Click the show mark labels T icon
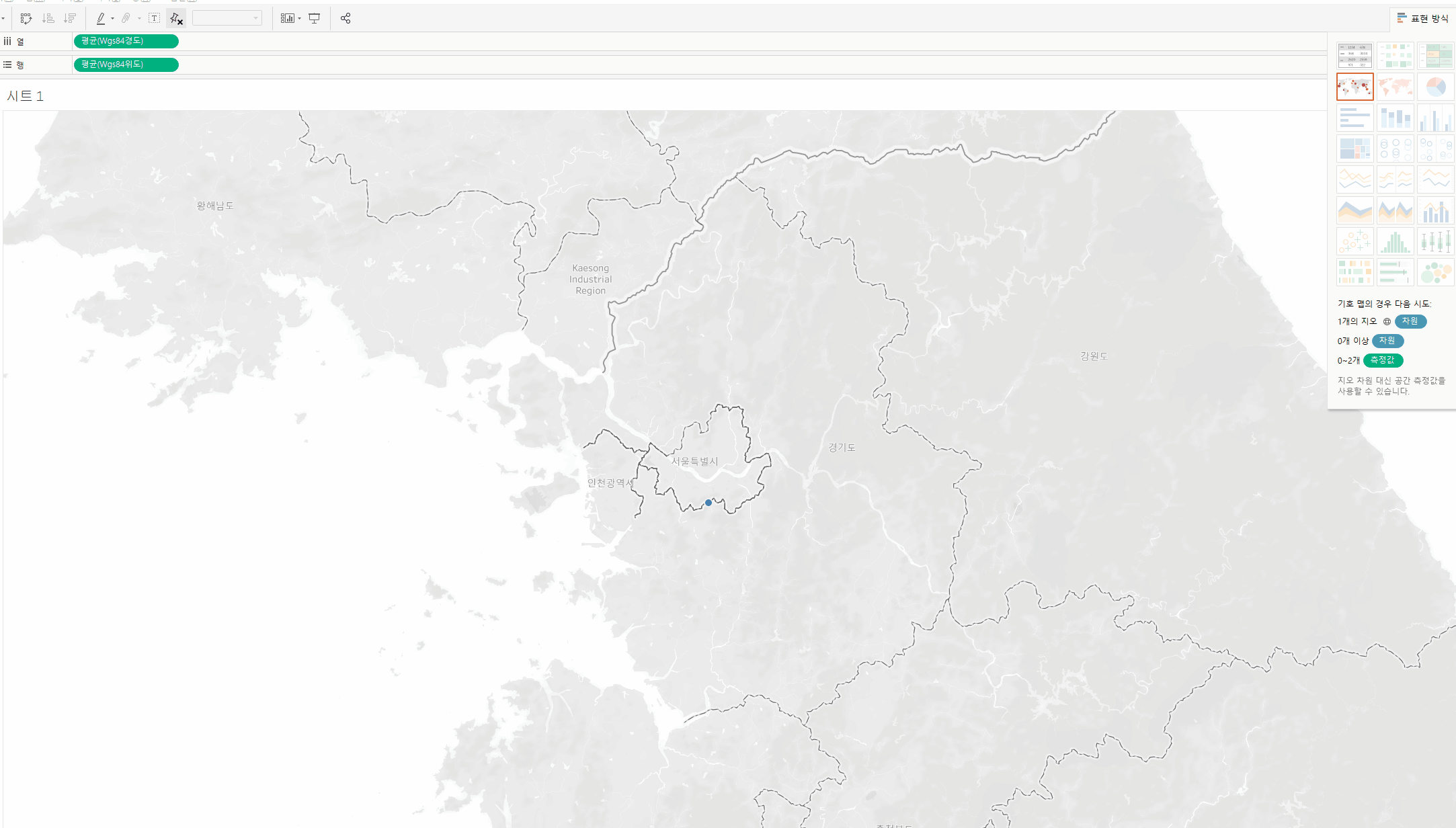 tap(154, 18)
